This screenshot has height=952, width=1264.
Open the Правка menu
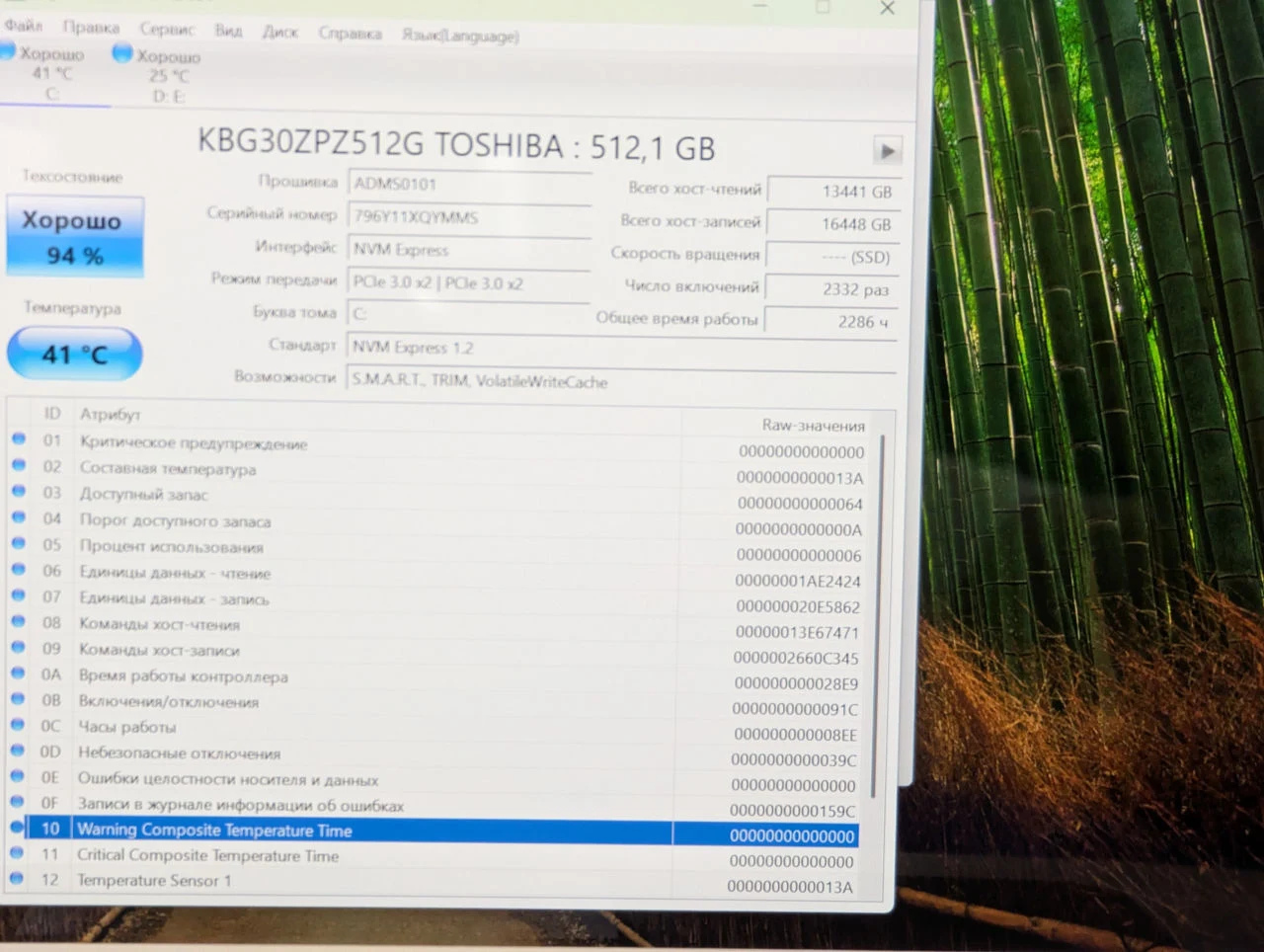tap(91, 27)
